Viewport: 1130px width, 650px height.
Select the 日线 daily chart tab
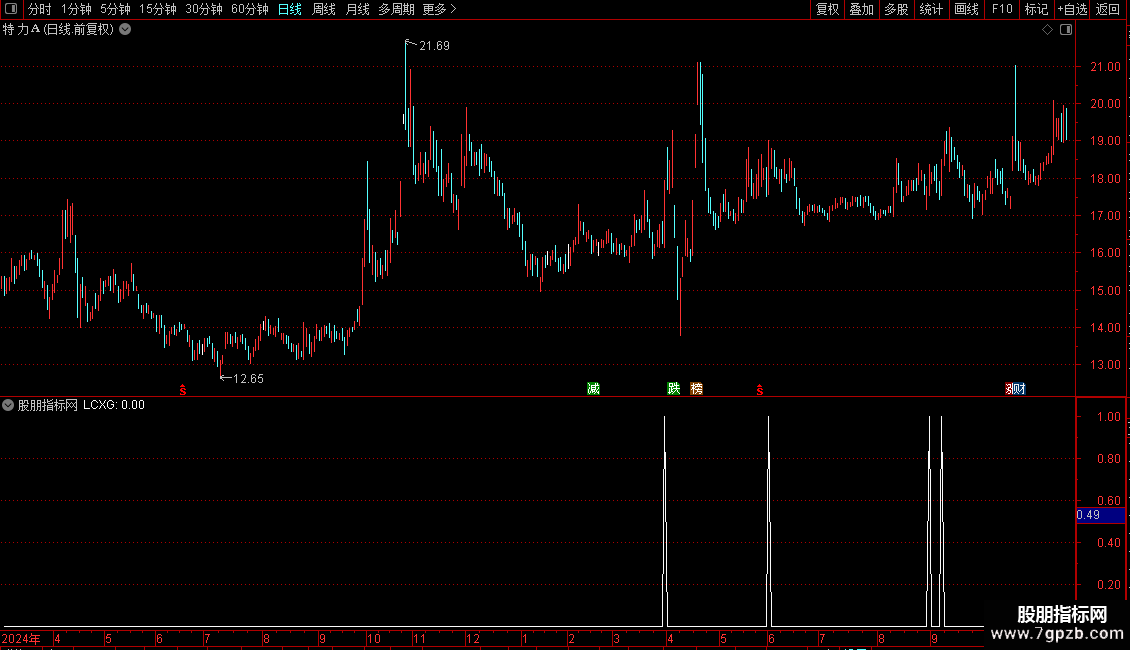(290, 9)
